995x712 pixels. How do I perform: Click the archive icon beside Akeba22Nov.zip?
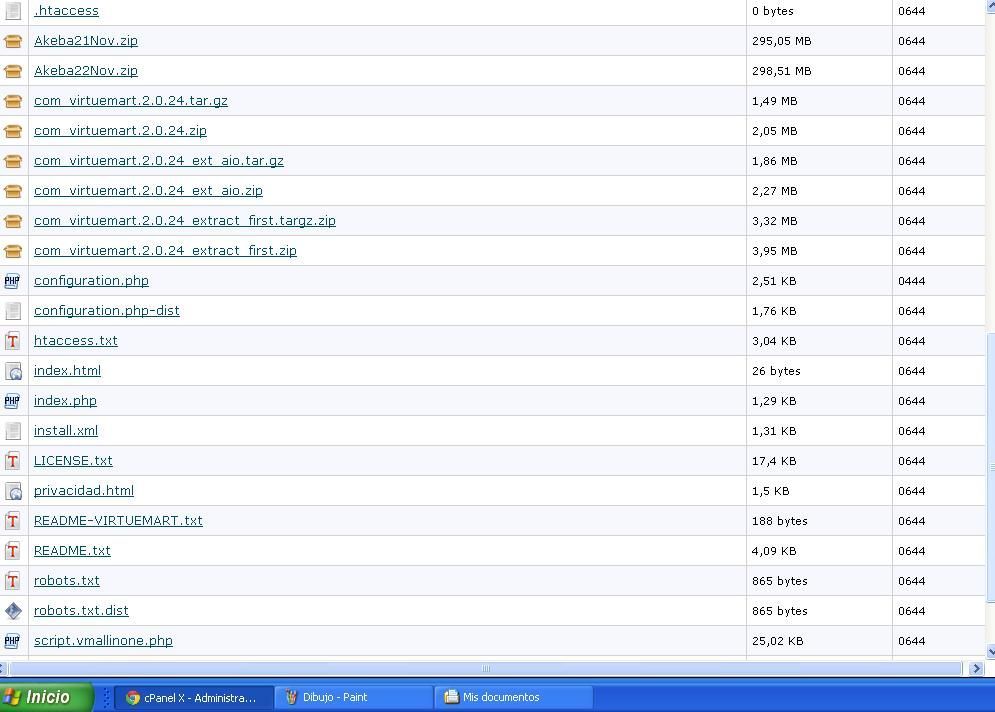13,71
